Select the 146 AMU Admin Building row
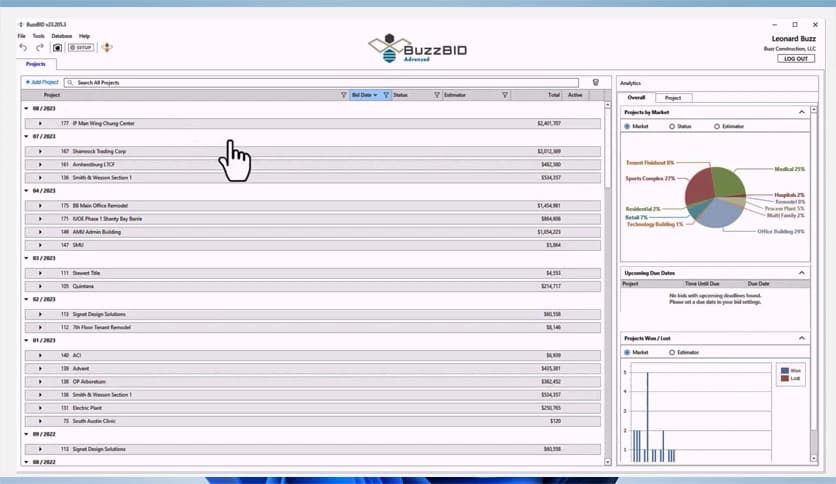The image size is (836, 484). [x=312, y=232]
